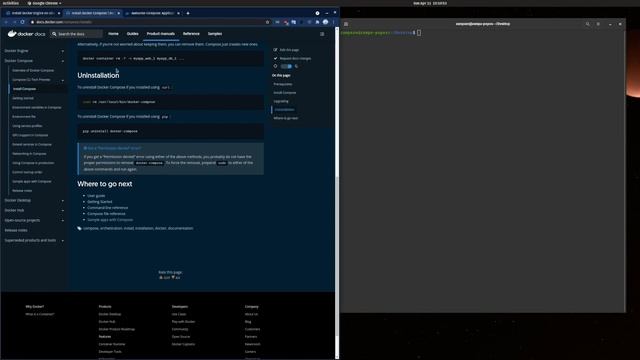Toggle the dark/light theme switch
This screenshot has height=360, width=640.
coord(287,66)
